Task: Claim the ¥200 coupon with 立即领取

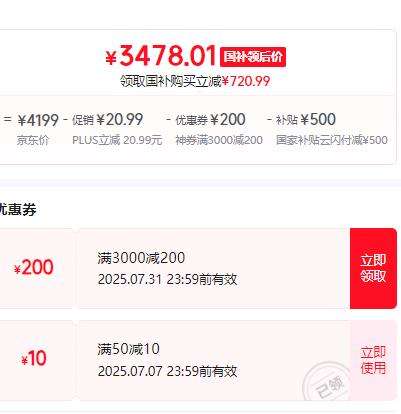Action: (373, 268)
